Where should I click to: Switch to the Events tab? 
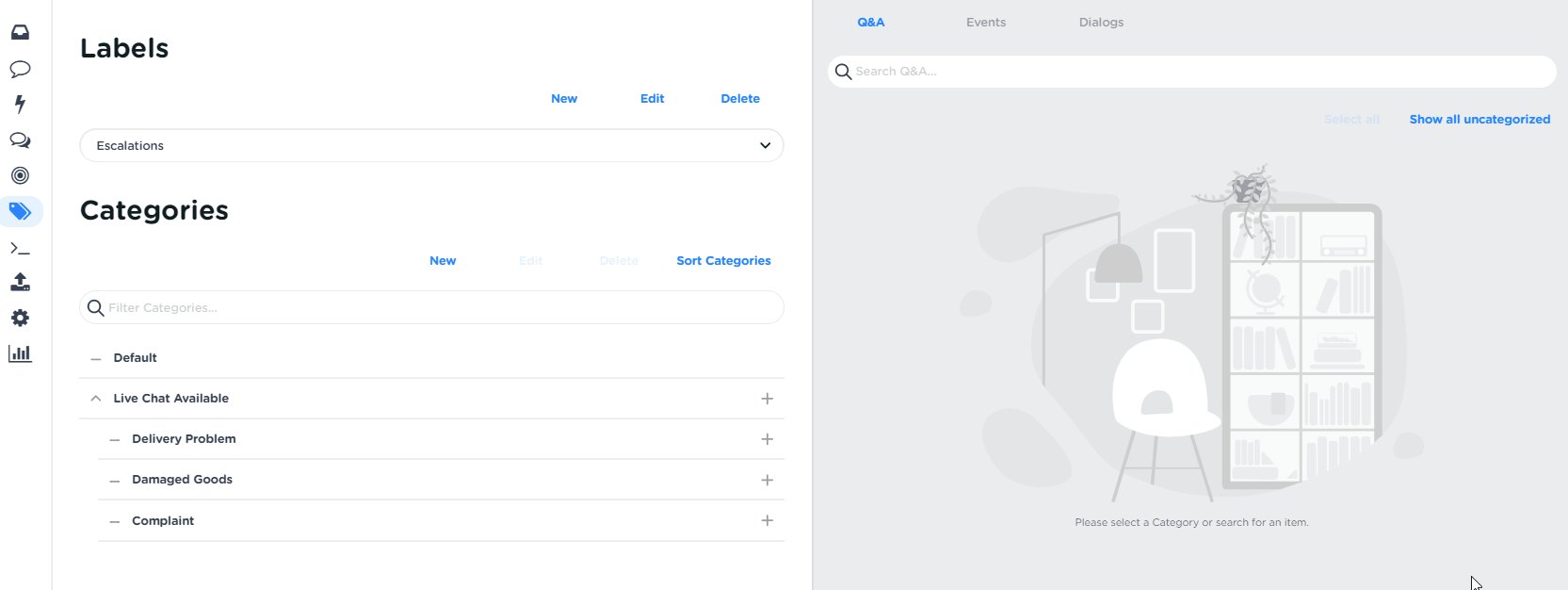(x=985, y=23)
